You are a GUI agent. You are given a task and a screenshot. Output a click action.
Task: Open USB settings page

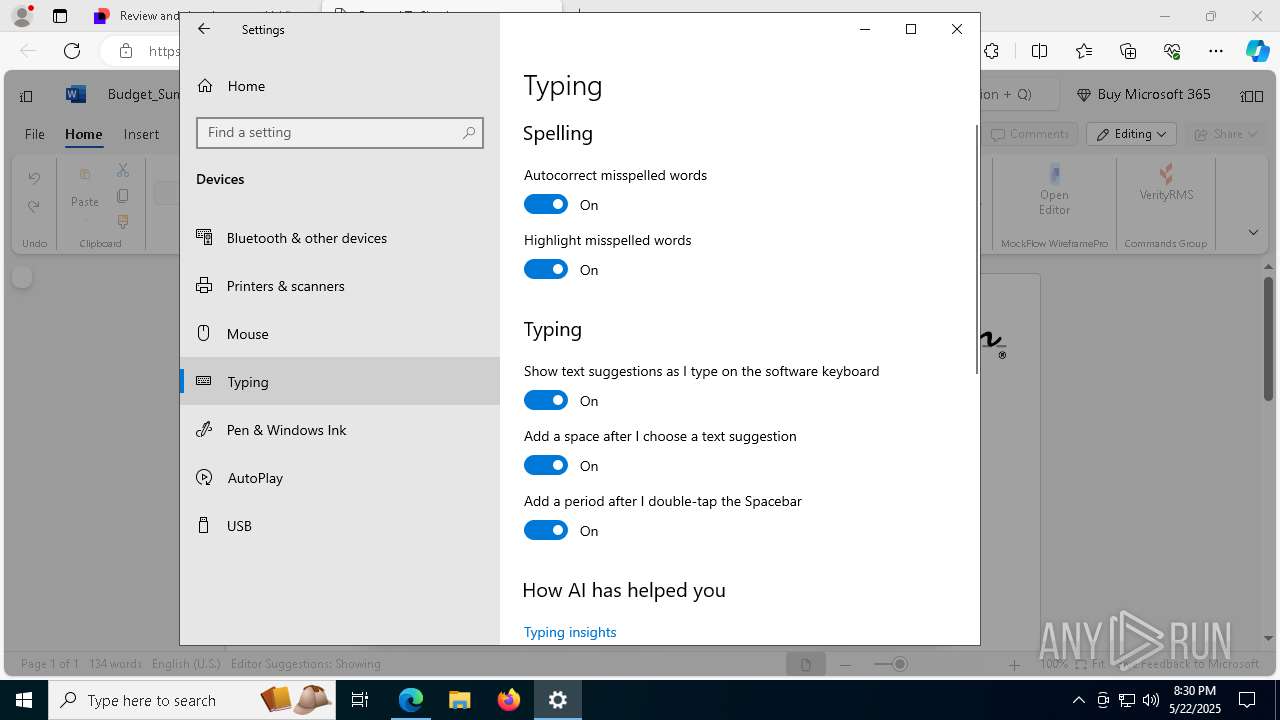340,526
